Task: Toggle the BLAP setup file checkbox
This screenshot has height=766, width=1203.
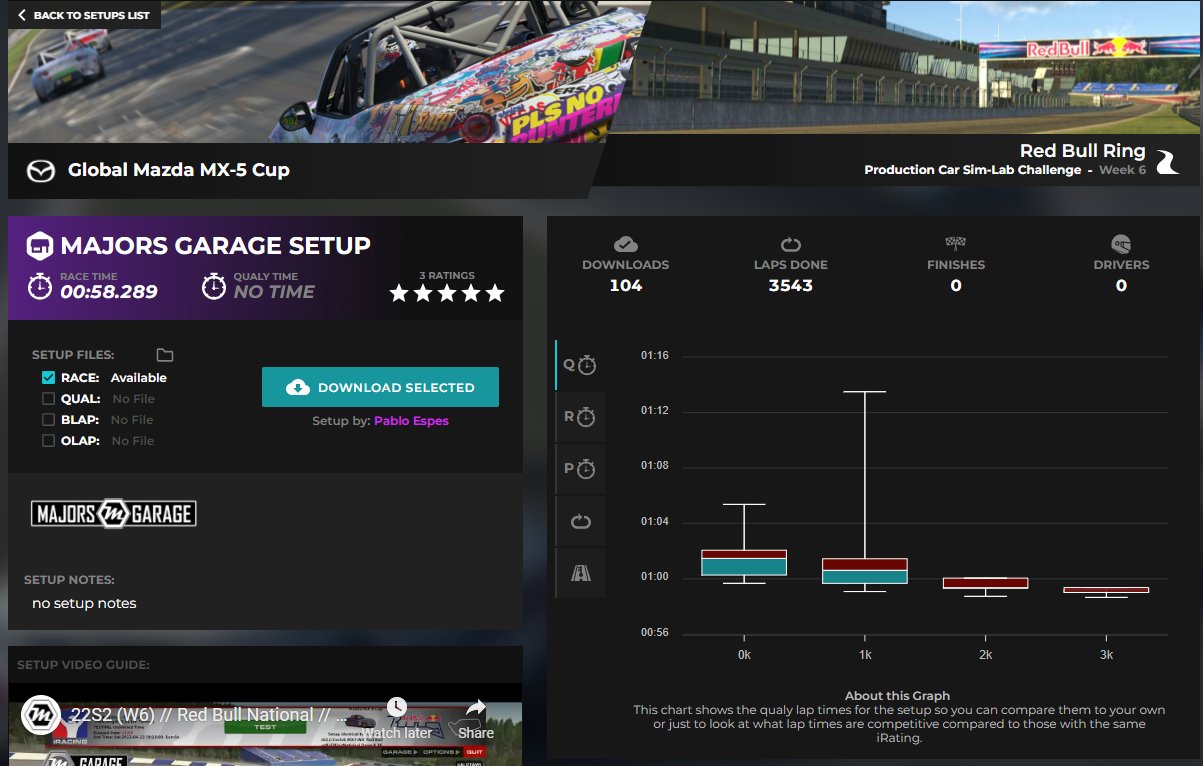Action: coord(48,420)
